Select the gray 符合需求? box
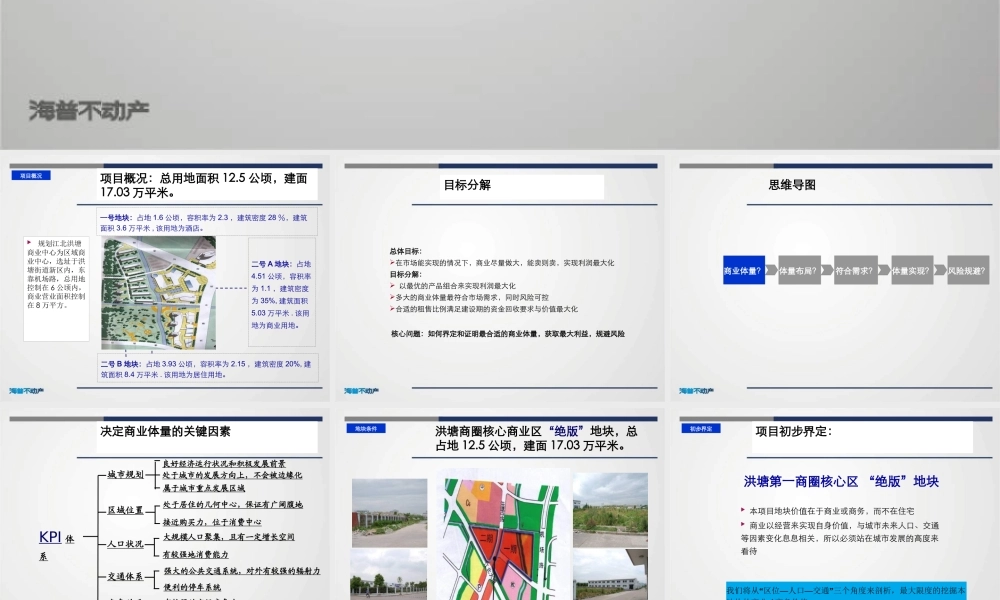This screenshot has width=1000, height=600. [855, 270]
